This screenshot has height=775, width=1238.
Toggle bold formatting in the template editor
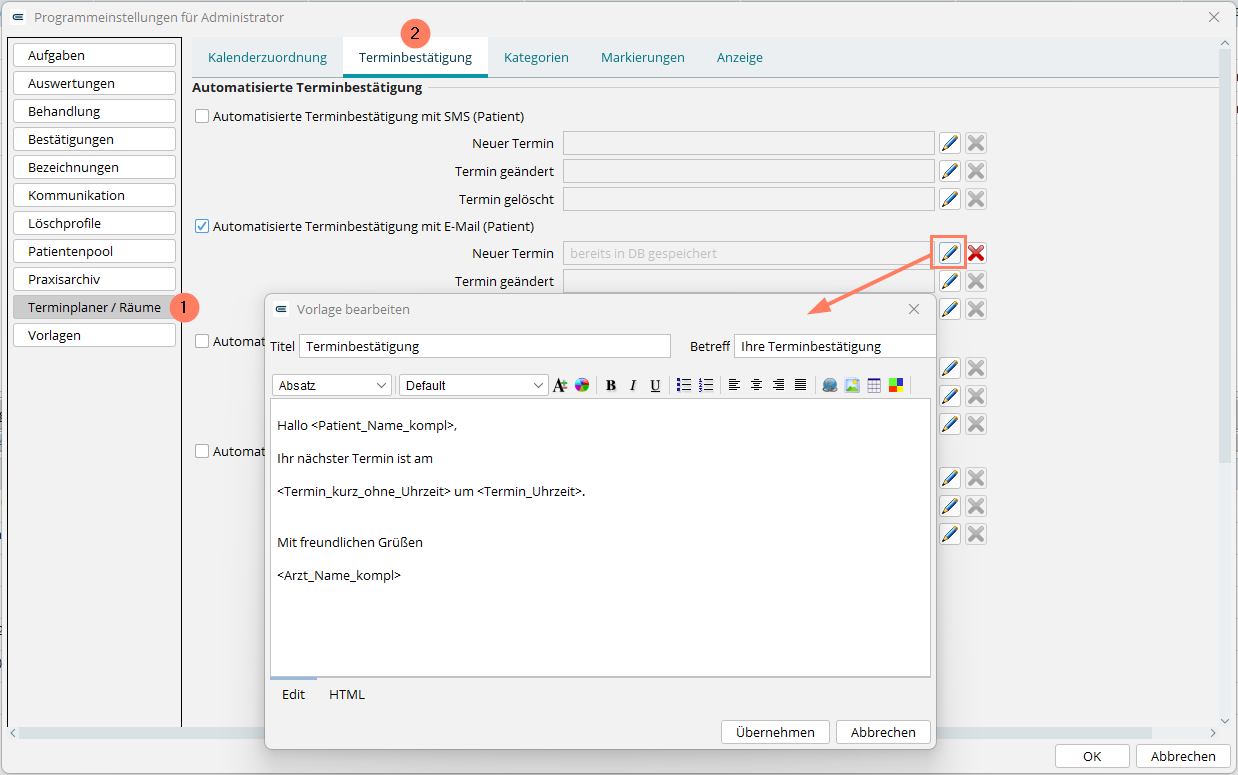coord(611,385)
